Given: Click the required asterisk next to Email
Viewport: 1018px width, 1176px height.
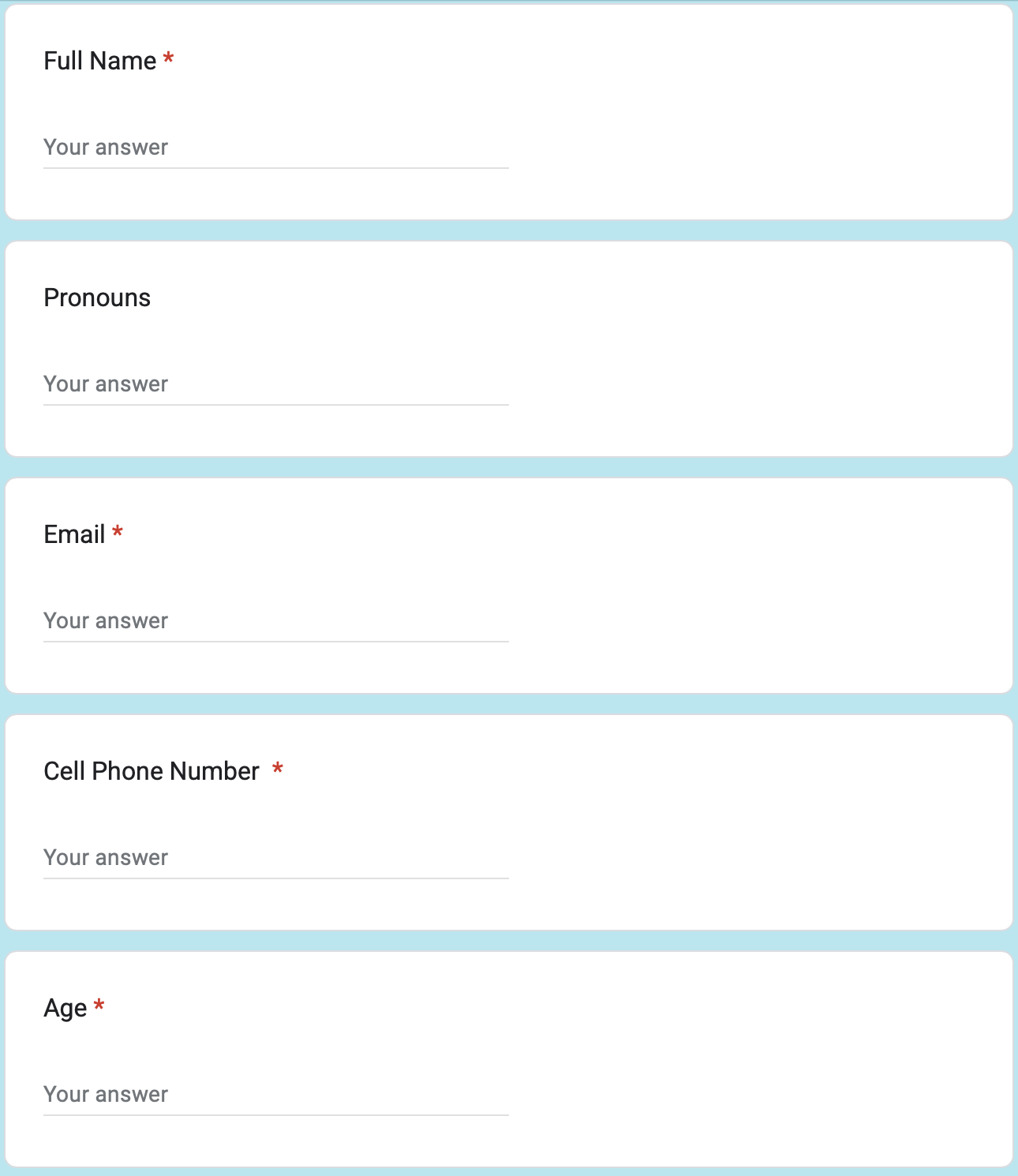Looking at the screenshot, I should coord(118,533).
